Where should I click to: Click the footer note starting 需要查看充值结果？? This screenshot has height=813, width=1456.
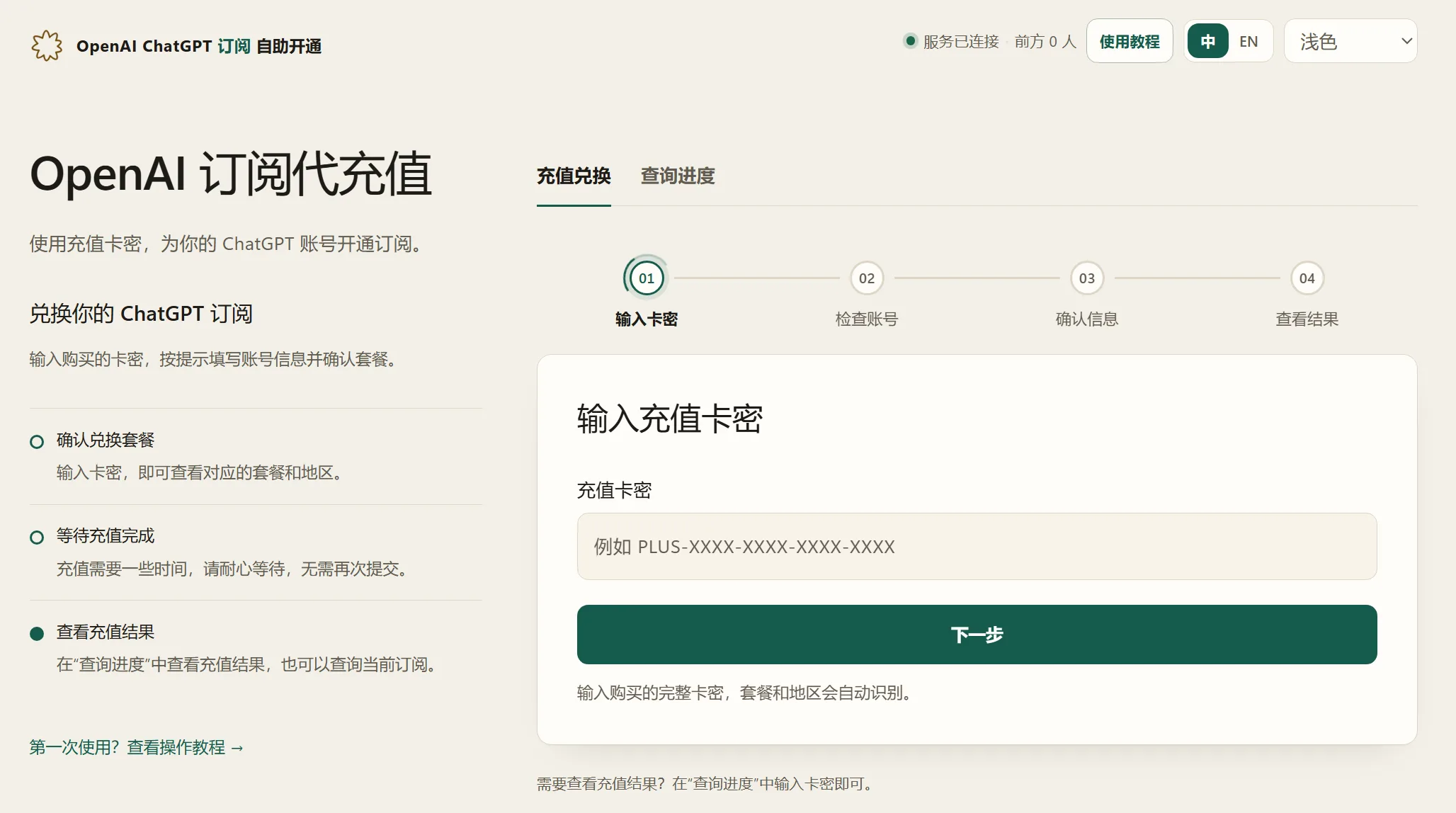point(705,783)
